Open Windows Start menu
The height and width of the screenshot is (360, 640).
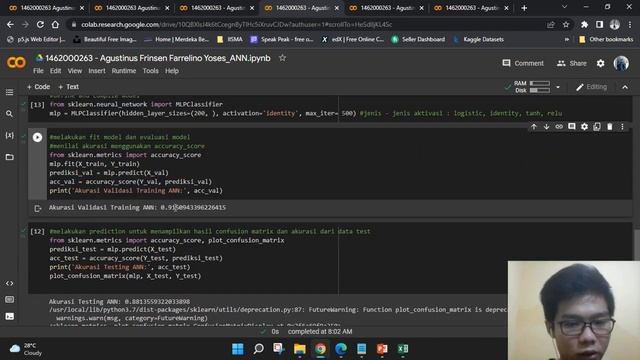pyautogui.click(x=238, y=349)
